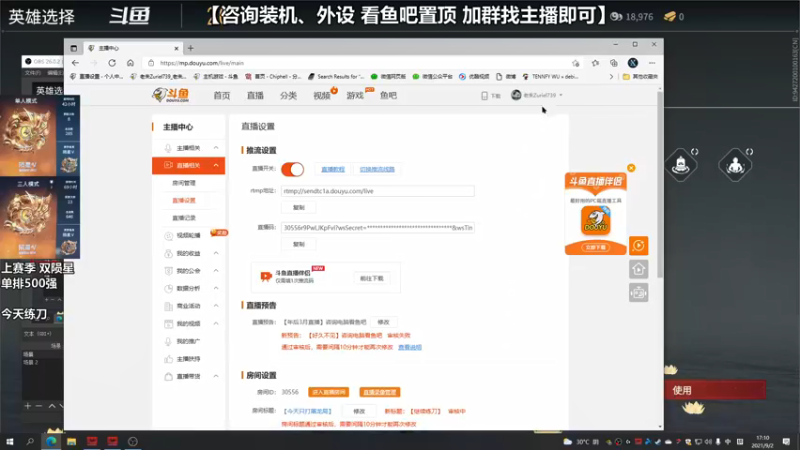The height and width of the screenshot is (450, 800).
Task: Open the 首页 navigation item
Action: [x=221, y=95]
